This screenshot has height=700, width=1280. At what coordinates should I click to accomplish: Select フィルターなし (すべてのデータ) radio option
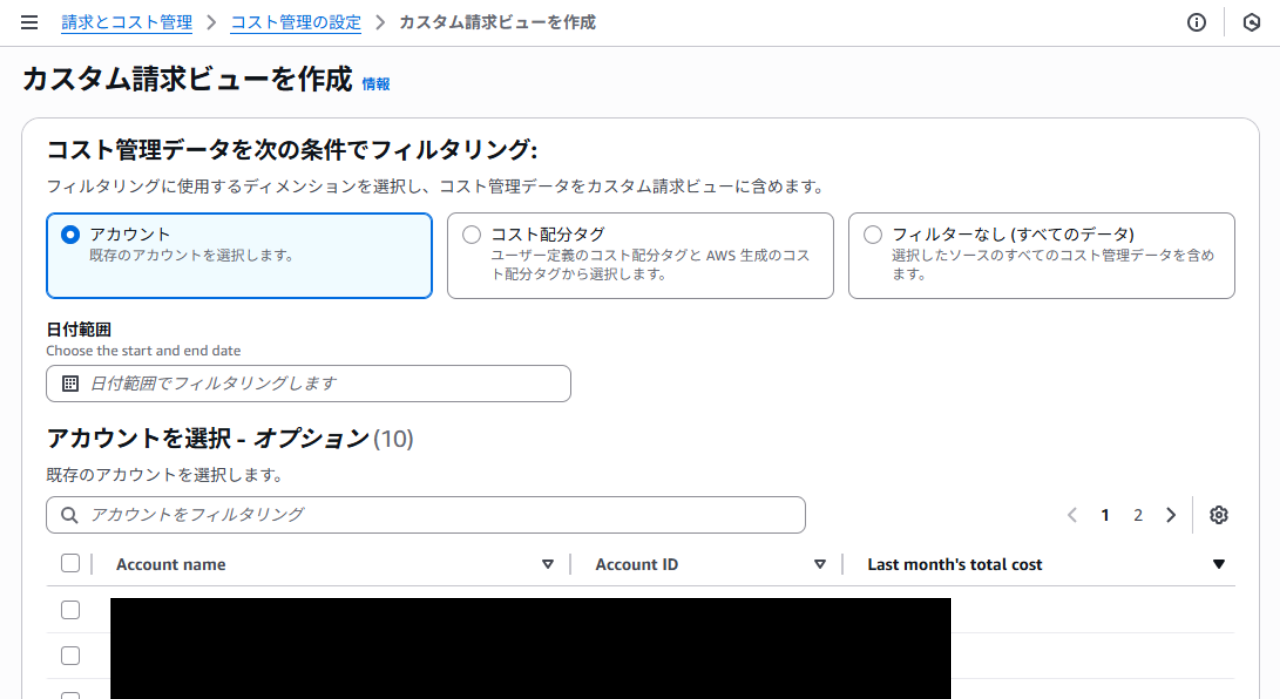coord(872,235)
